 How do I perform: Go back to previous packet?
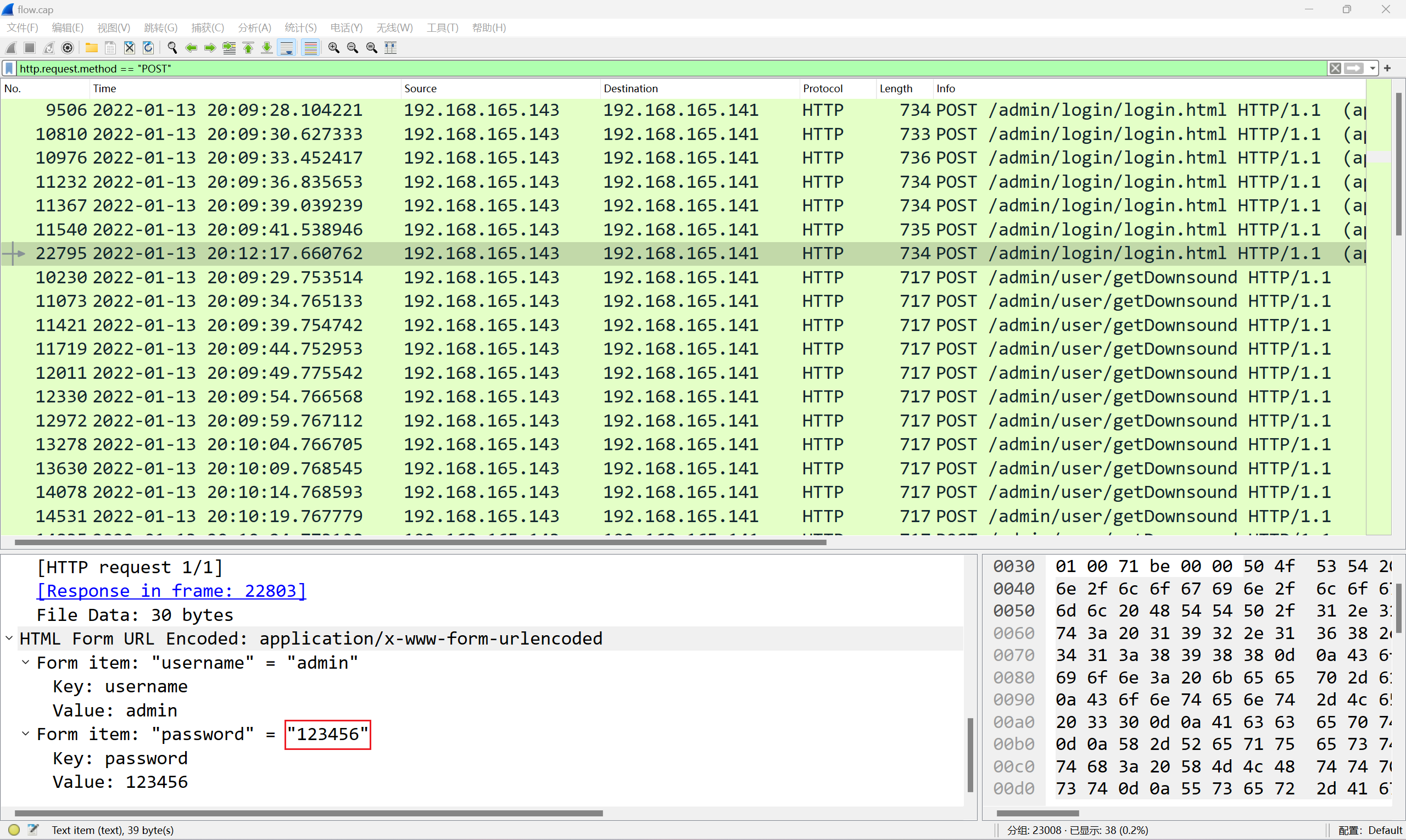point(191,48)
